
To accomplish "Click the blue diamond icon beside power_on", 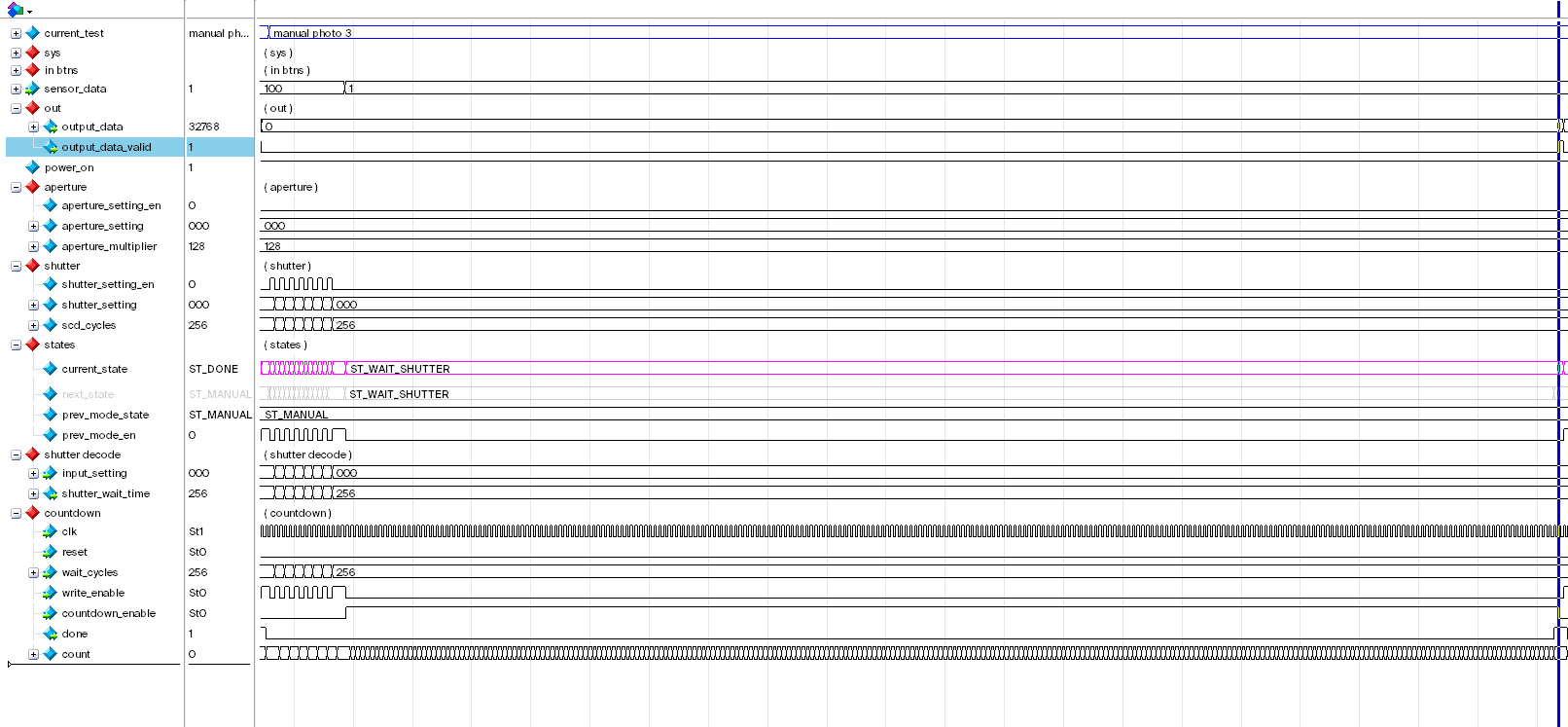I will point(32,167).
